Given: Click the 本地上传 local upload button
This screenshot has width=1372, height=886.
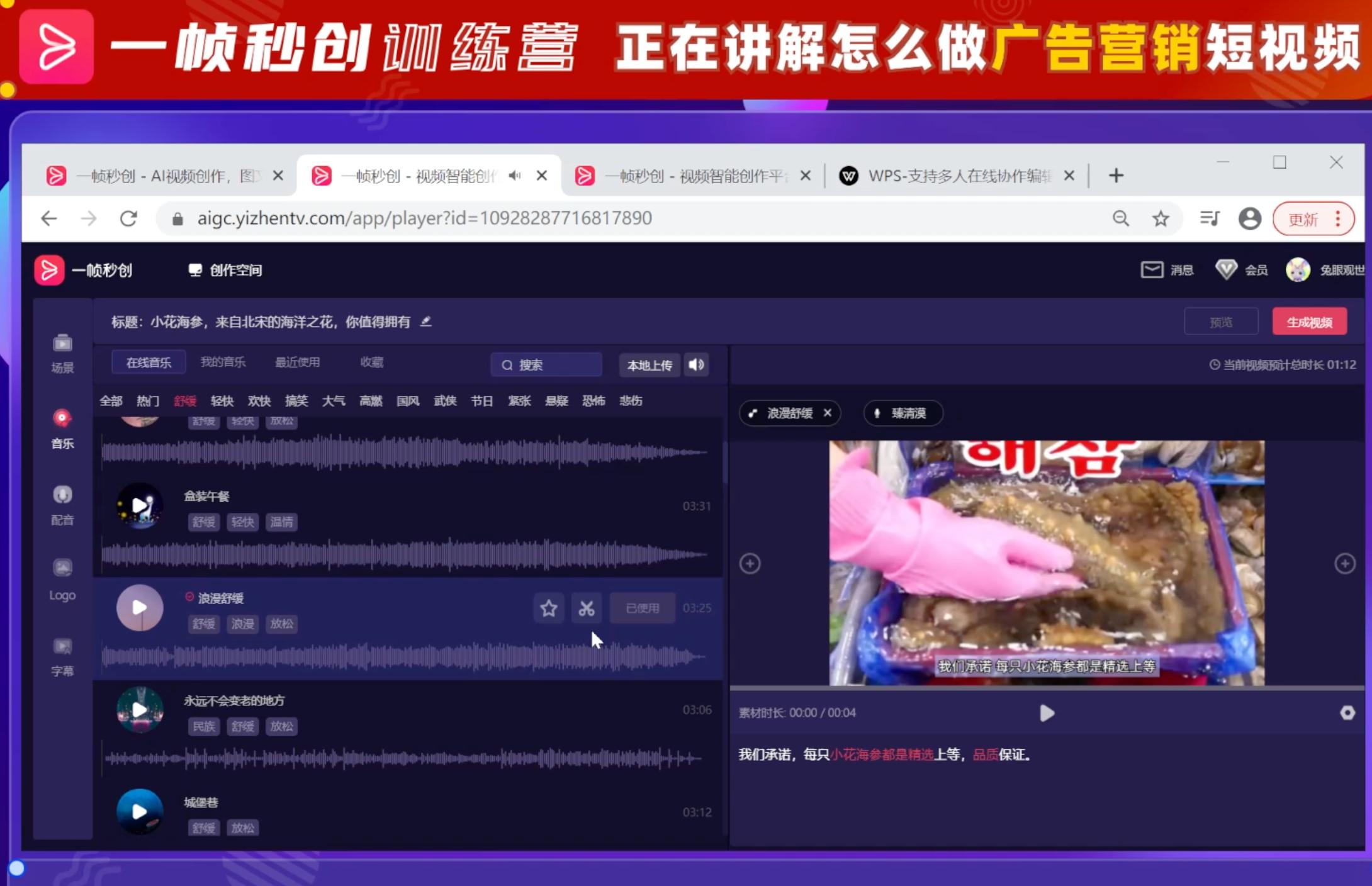Looking at the screenshot, I should (x=649, y=365).
